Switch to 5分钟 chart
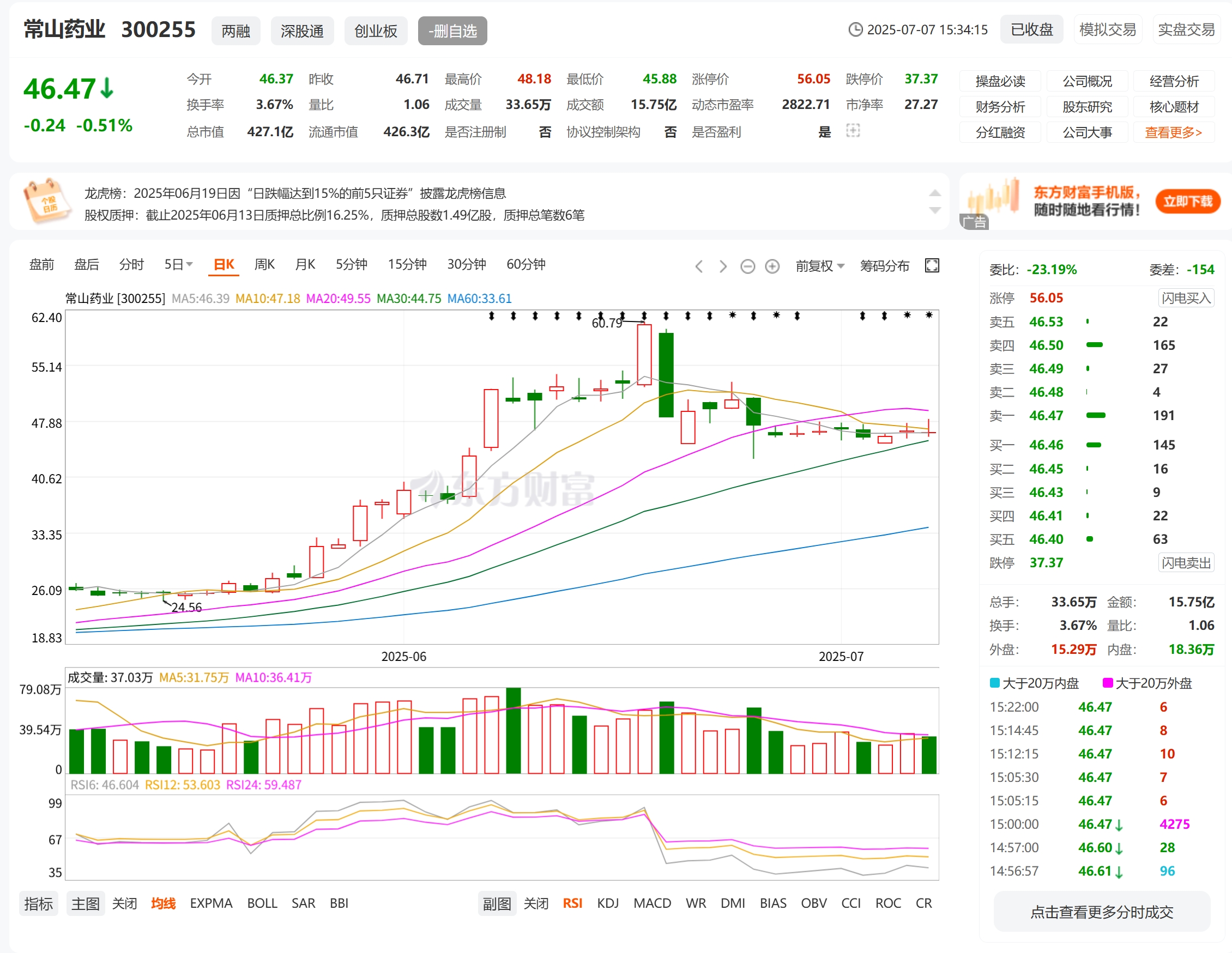This screenshot has height=953, width=1232. pos(352,264)
